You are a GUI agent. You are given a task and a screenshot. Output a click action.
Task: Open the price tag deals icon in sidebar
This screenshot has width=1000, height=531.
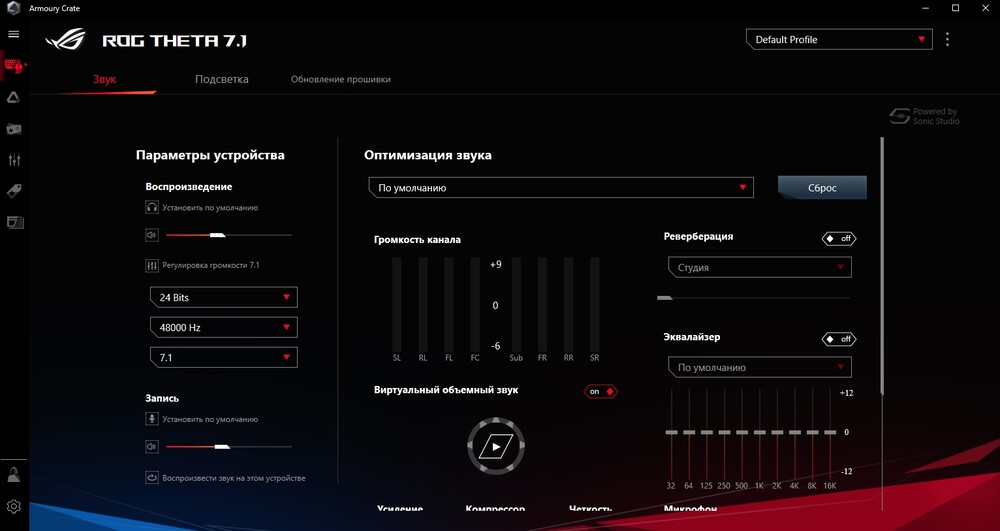tap(14, 191)
